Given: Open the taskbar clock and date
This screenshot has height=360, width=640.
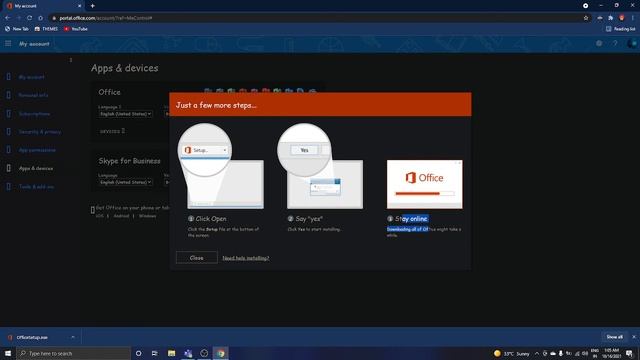Looking at the screenshot, I should coord(611,353).
